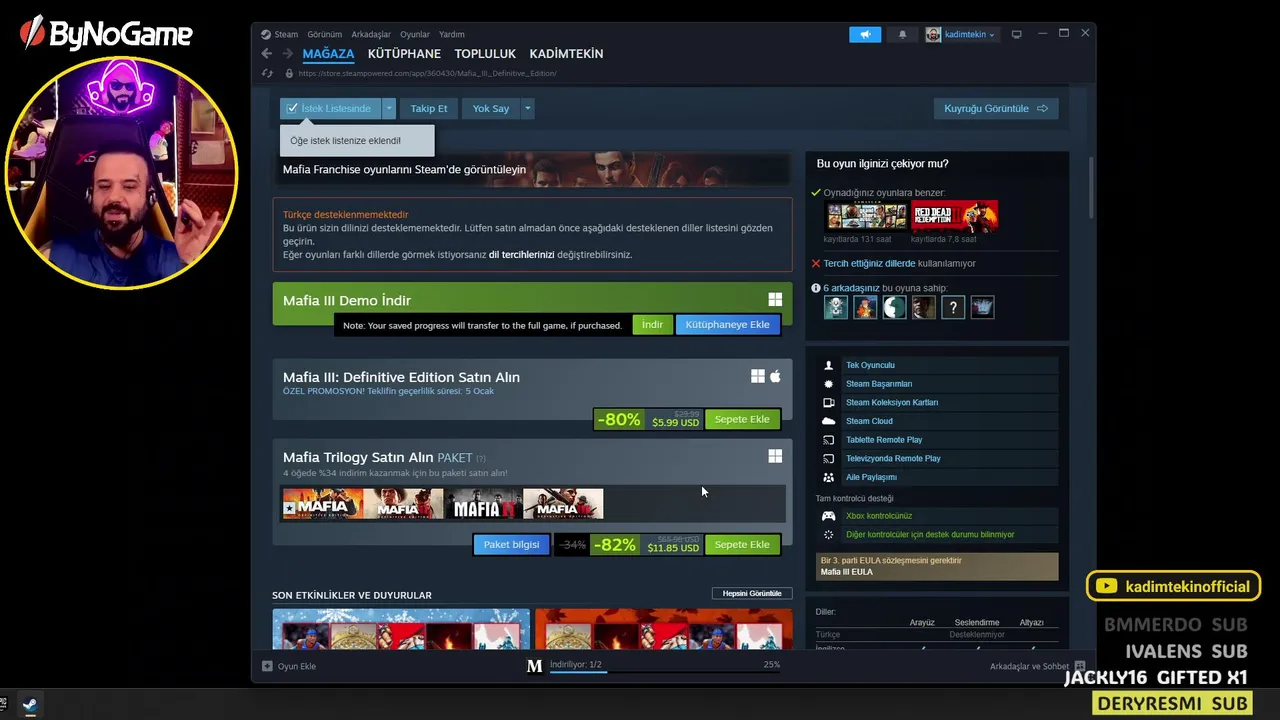Click the first friend avatar owning the game
The height and width of the screenshot is (720, 1280).
[836, 307]
